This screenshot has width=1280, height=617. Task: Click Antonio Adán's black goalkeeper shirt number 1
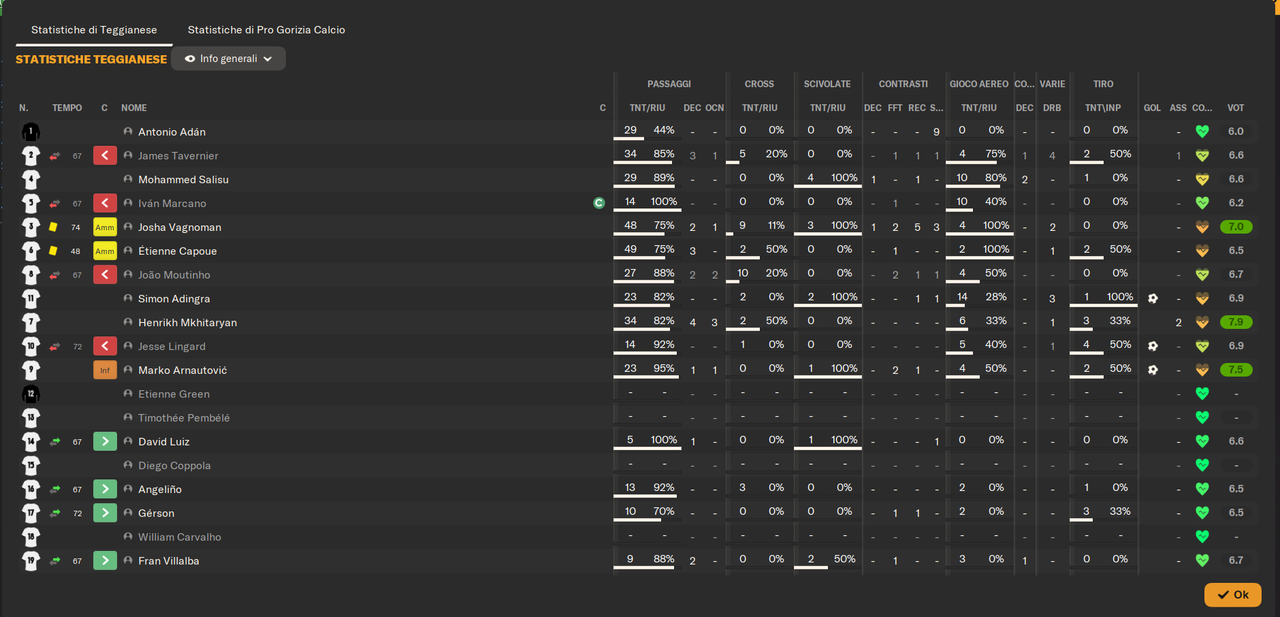(31, 131)
